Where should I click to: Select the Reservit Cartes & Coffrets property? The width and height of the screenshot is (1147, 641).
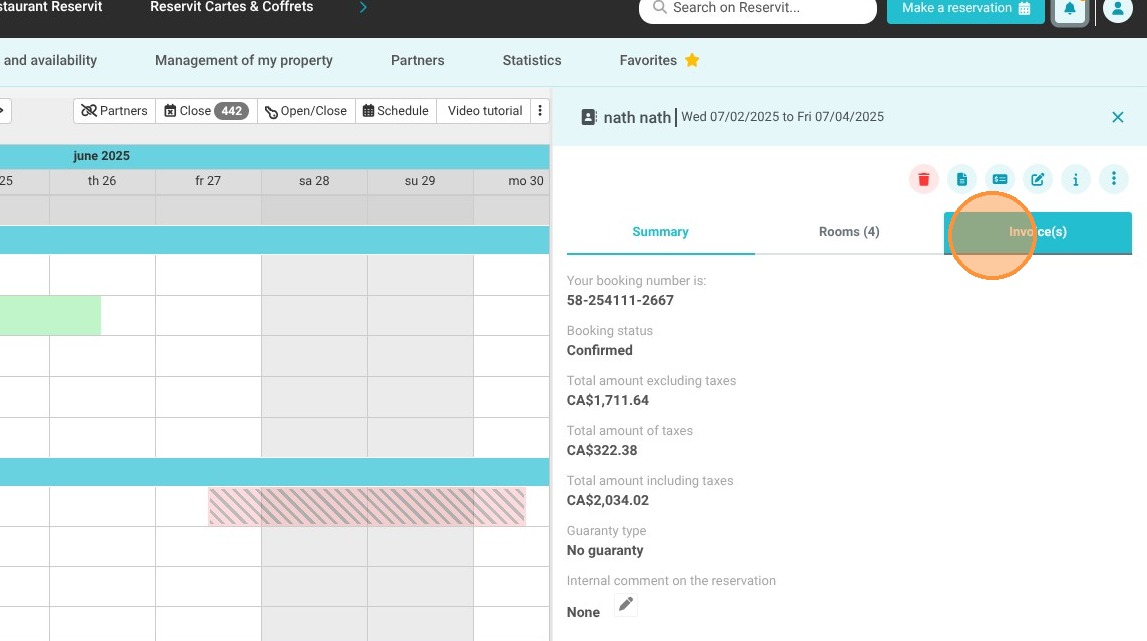coord(232,7)
